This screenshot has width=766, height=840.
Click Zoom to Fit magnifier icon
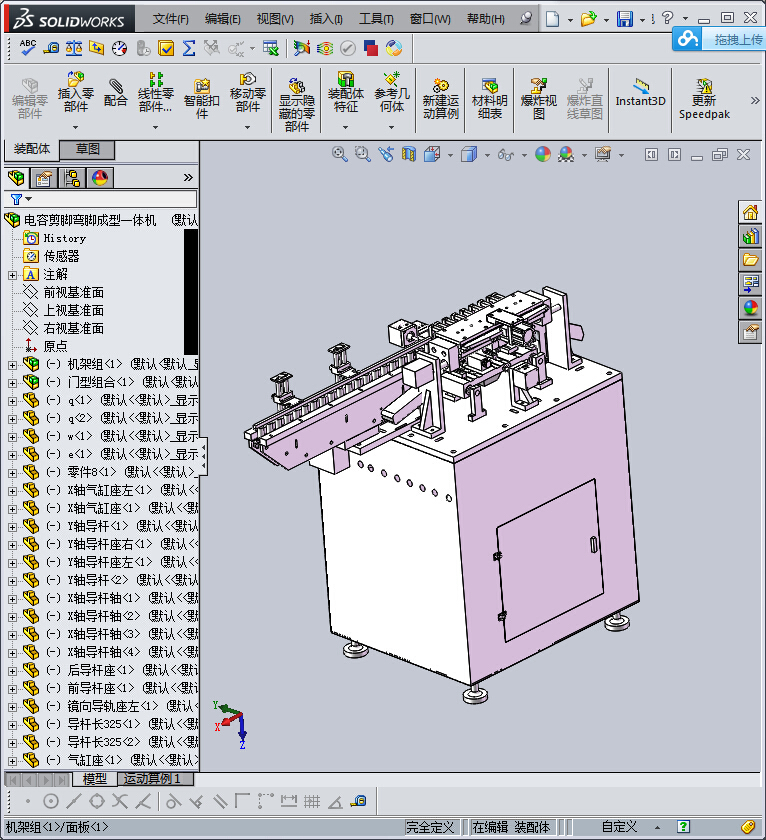339,154
